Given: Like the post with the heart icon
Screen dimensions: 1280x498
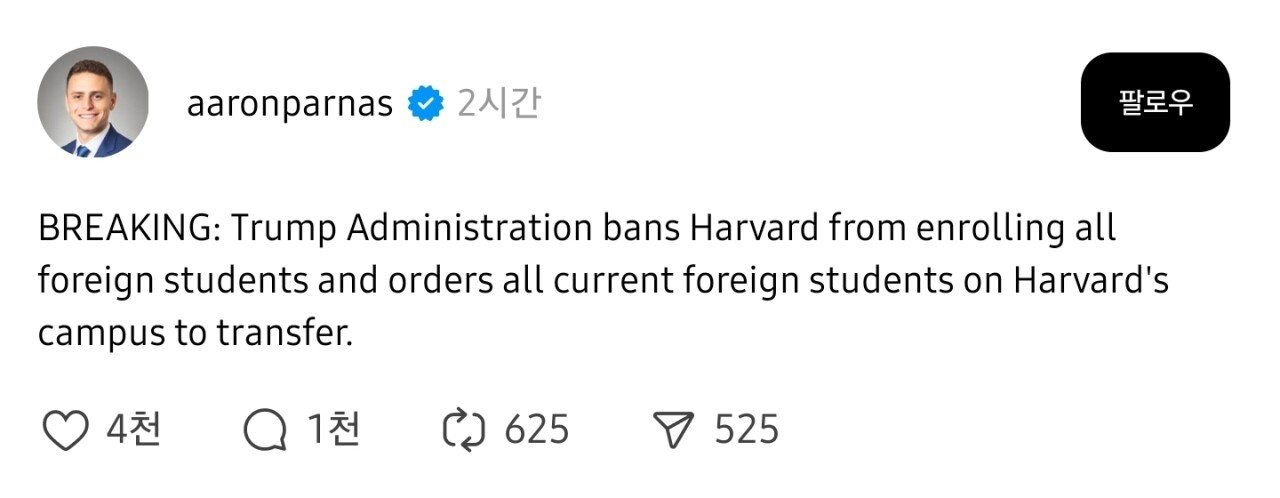Looking at the screenshot, I should (x=67, y=431).
